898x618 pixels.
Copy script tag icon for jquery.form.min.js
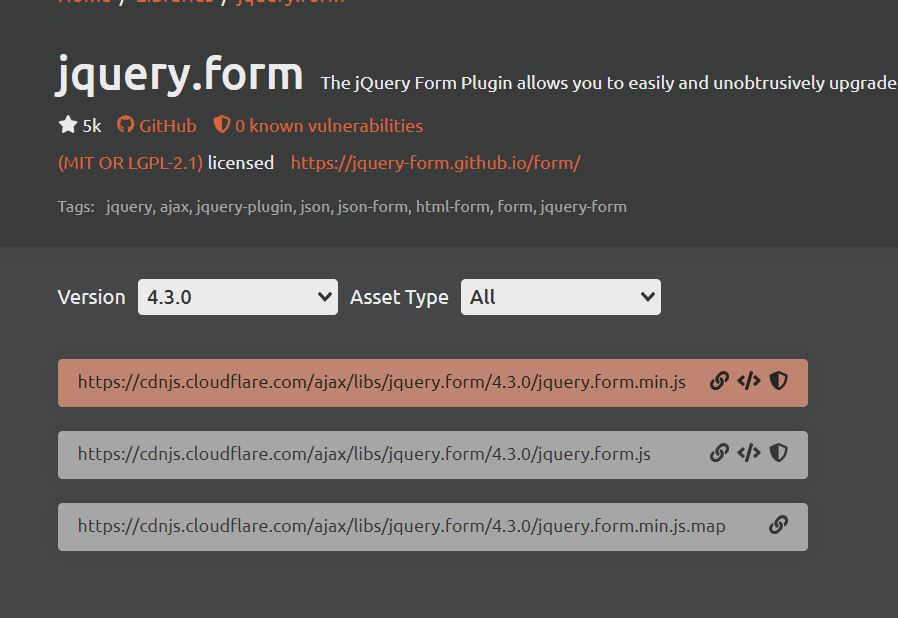tap(749, 381)
